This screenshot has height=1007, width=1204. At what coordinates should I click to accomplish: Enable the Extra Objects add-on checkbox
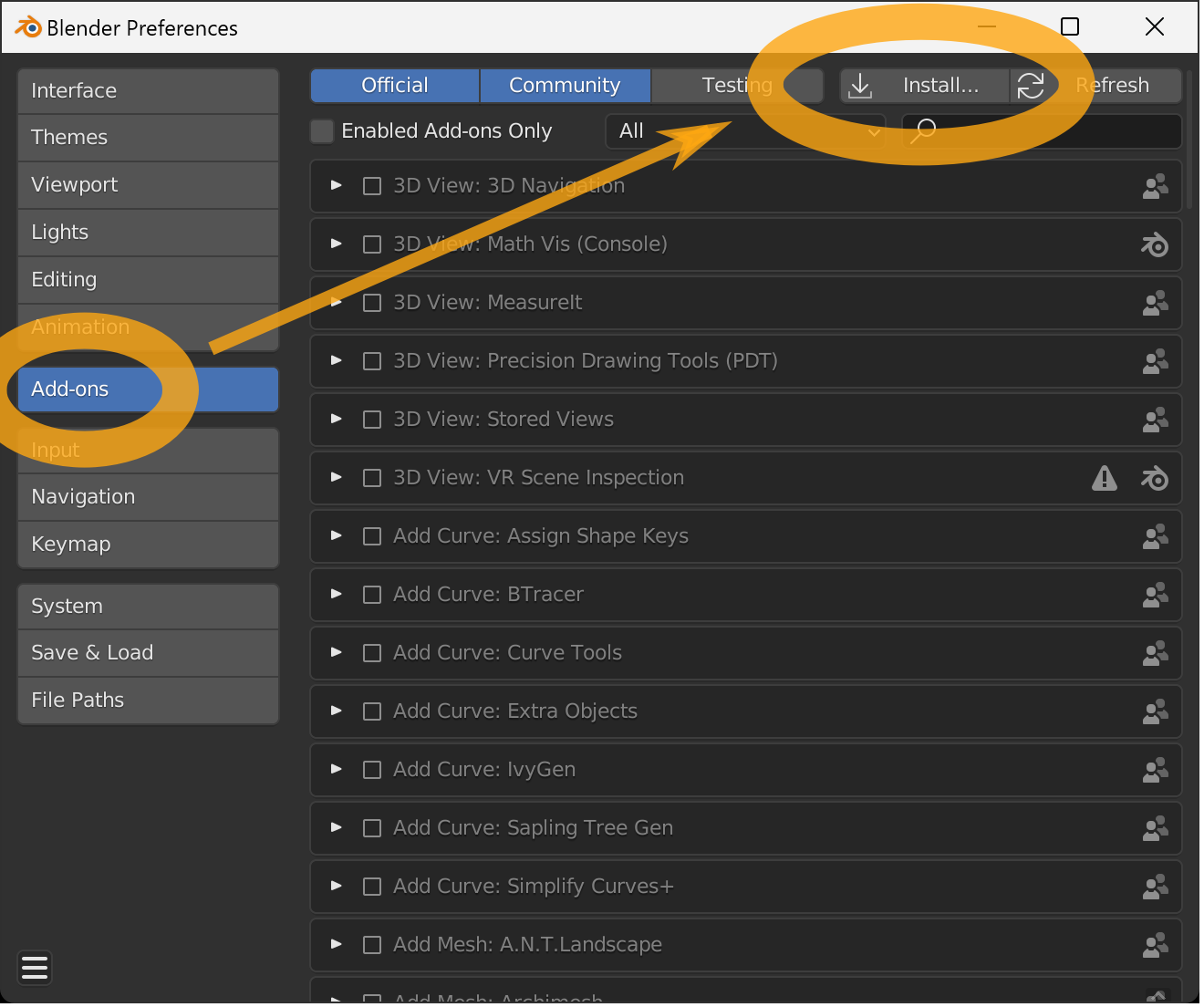[x=372, y=711]
